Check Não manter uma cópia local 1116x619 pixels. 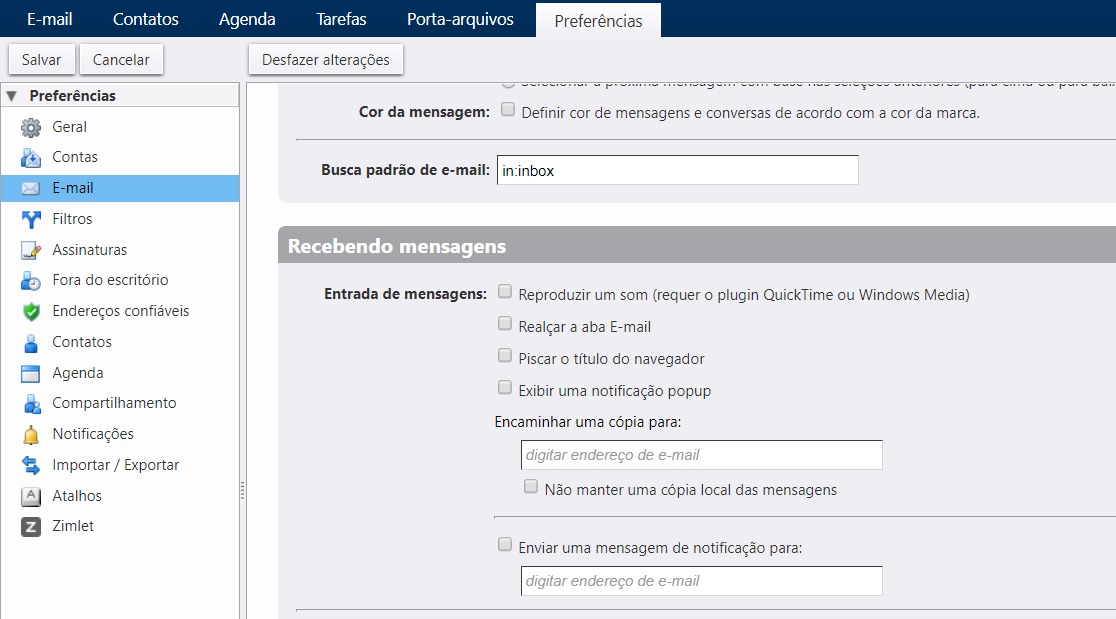532,487
